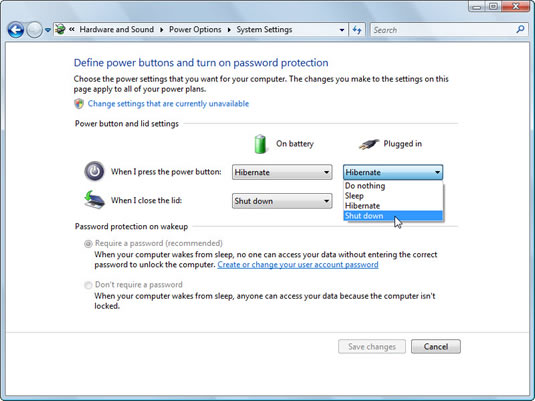
Task: Choose Sleep from the dropdown list
Action: click(x=393, y=196)
